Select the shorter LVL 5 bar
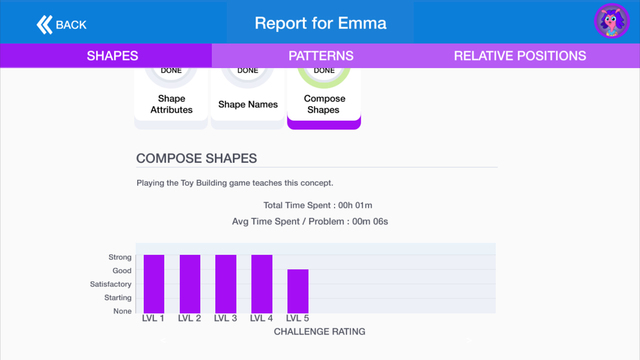 (x=298, y=291)
